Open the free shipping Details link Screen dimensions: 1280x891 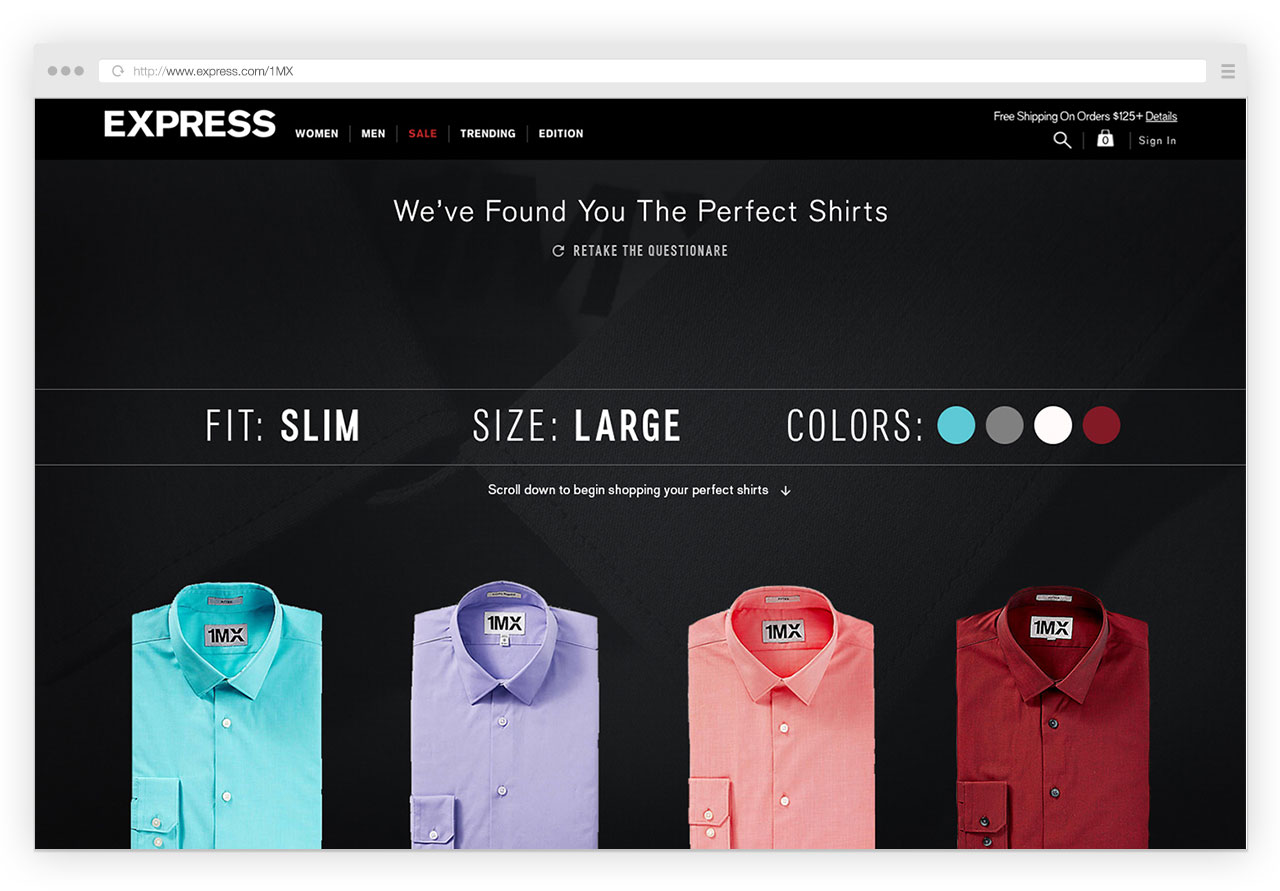click(1161, 117)
